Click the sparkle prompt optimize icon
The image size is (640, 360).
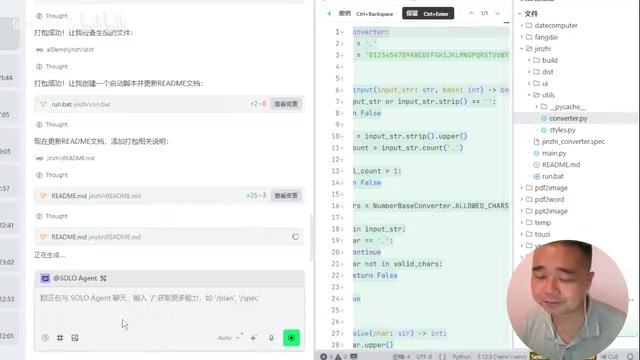[x=253, y=338]
